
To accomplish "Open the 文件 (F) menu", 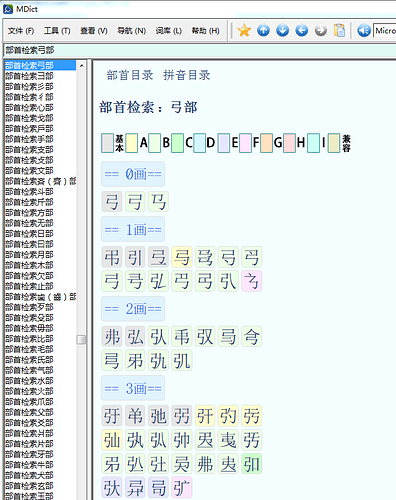I will click(x=21, y=31).
